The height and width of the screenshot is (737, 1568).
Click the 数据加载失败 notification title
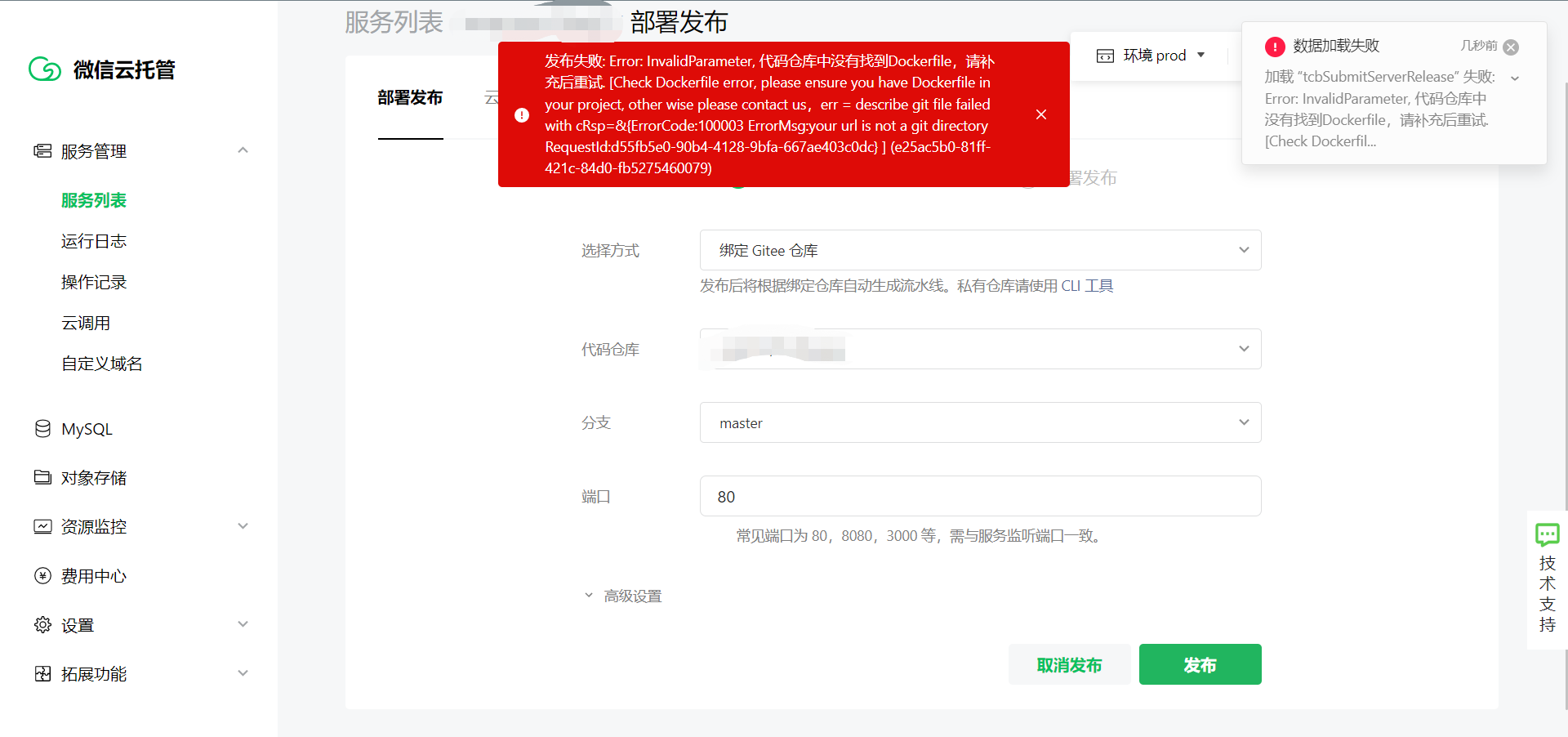(1336, 46)
